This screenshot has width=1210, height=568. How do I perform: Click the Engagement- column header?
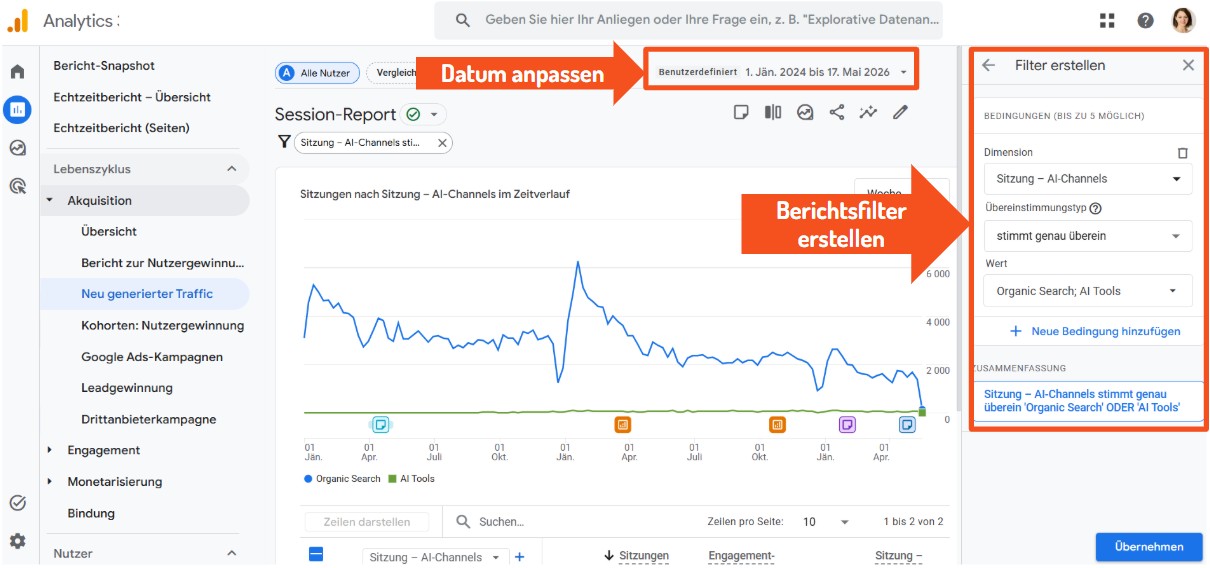(x=742, y=556)
